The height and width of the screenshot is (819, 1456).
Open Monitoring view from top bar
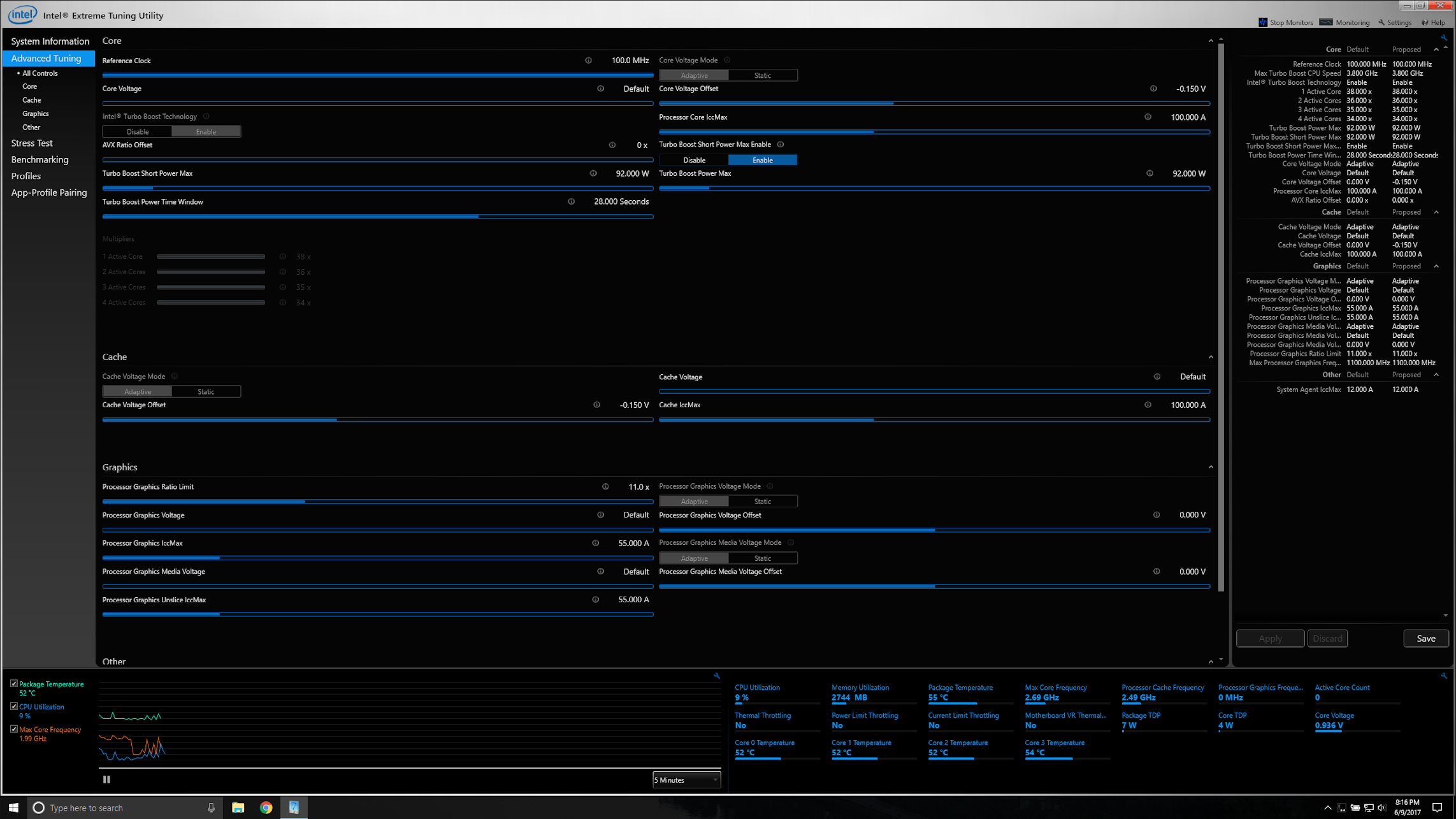tap(1344, 22)
